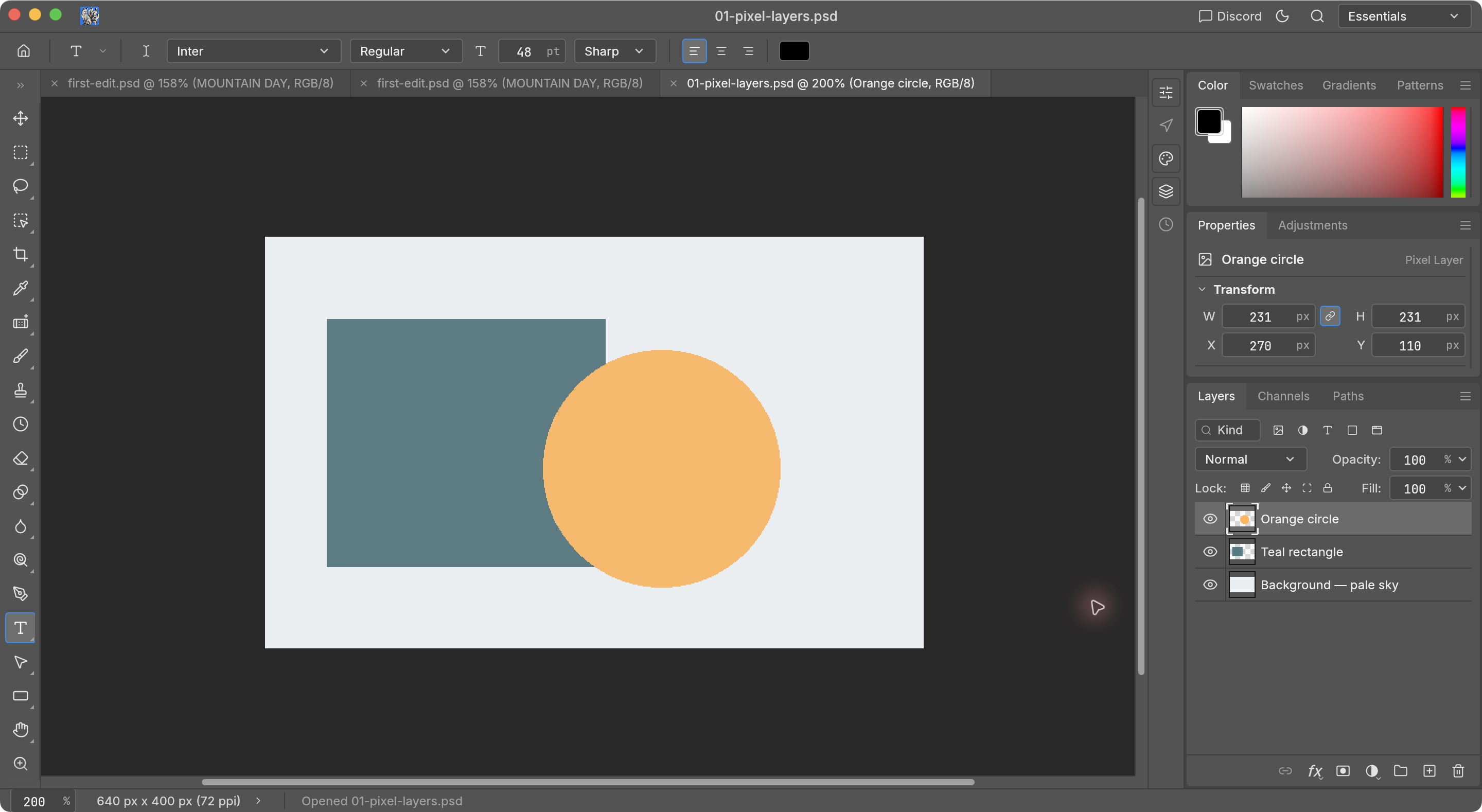Viewport: 1482px width, 812px height.
Task: Switch to the Channels tab
Action: (x=1283, y=396)
